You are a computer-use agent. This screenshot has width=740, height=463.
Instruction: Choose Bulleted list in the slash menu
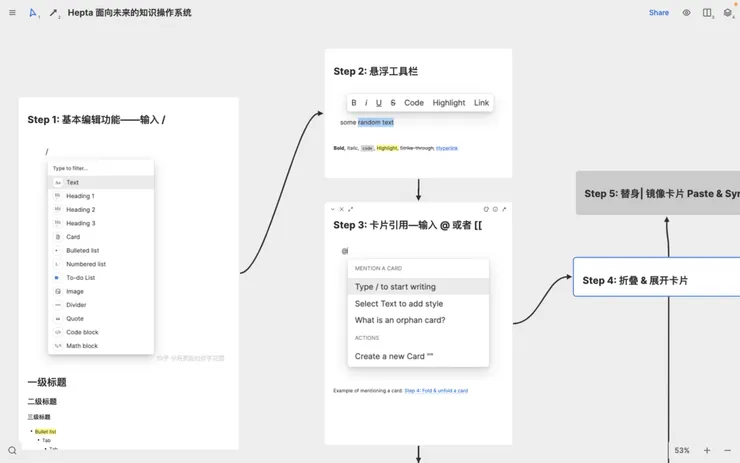pos(101,251)
